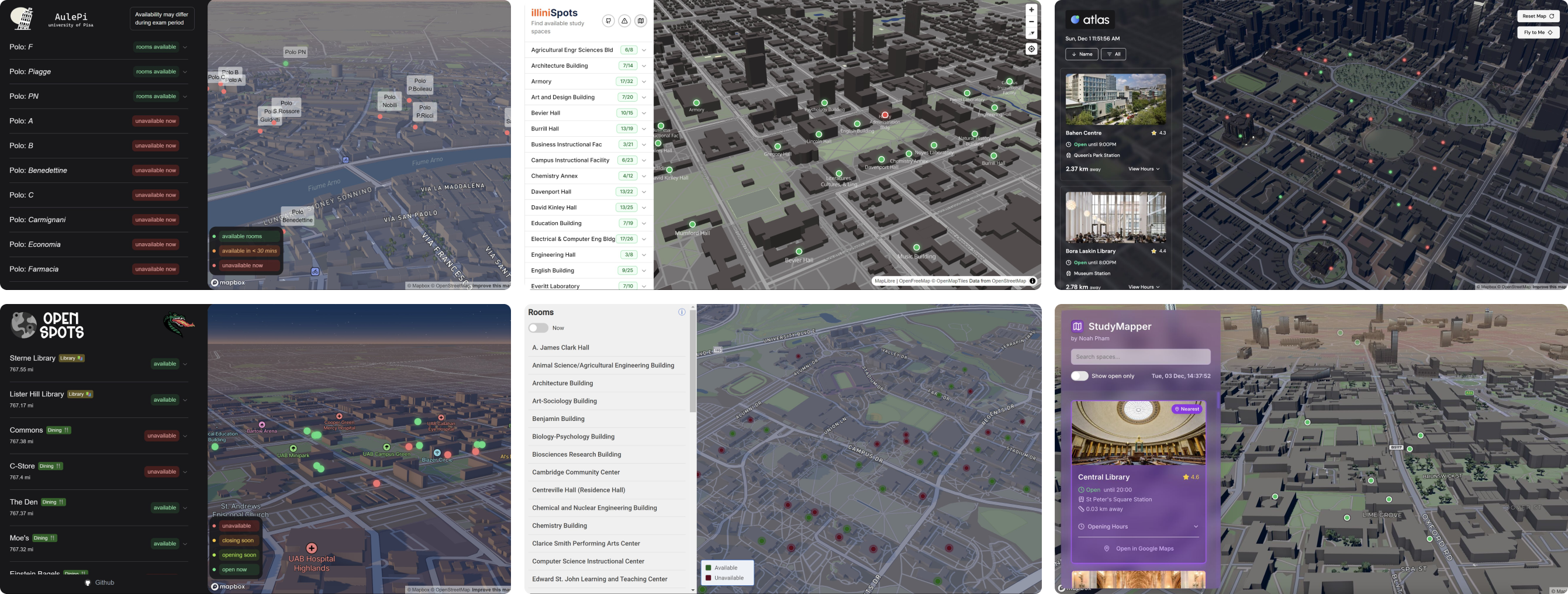This screenshot has height=594, width=1568.
Task: Zoom out on the illiniSpots map
Action: 1031,22
